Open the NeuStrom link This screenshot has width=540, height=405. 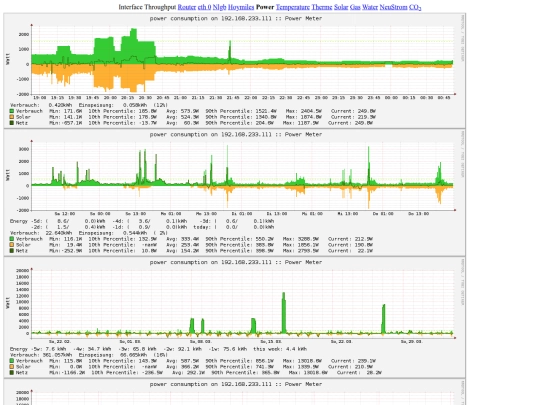[x=393, y=7]
